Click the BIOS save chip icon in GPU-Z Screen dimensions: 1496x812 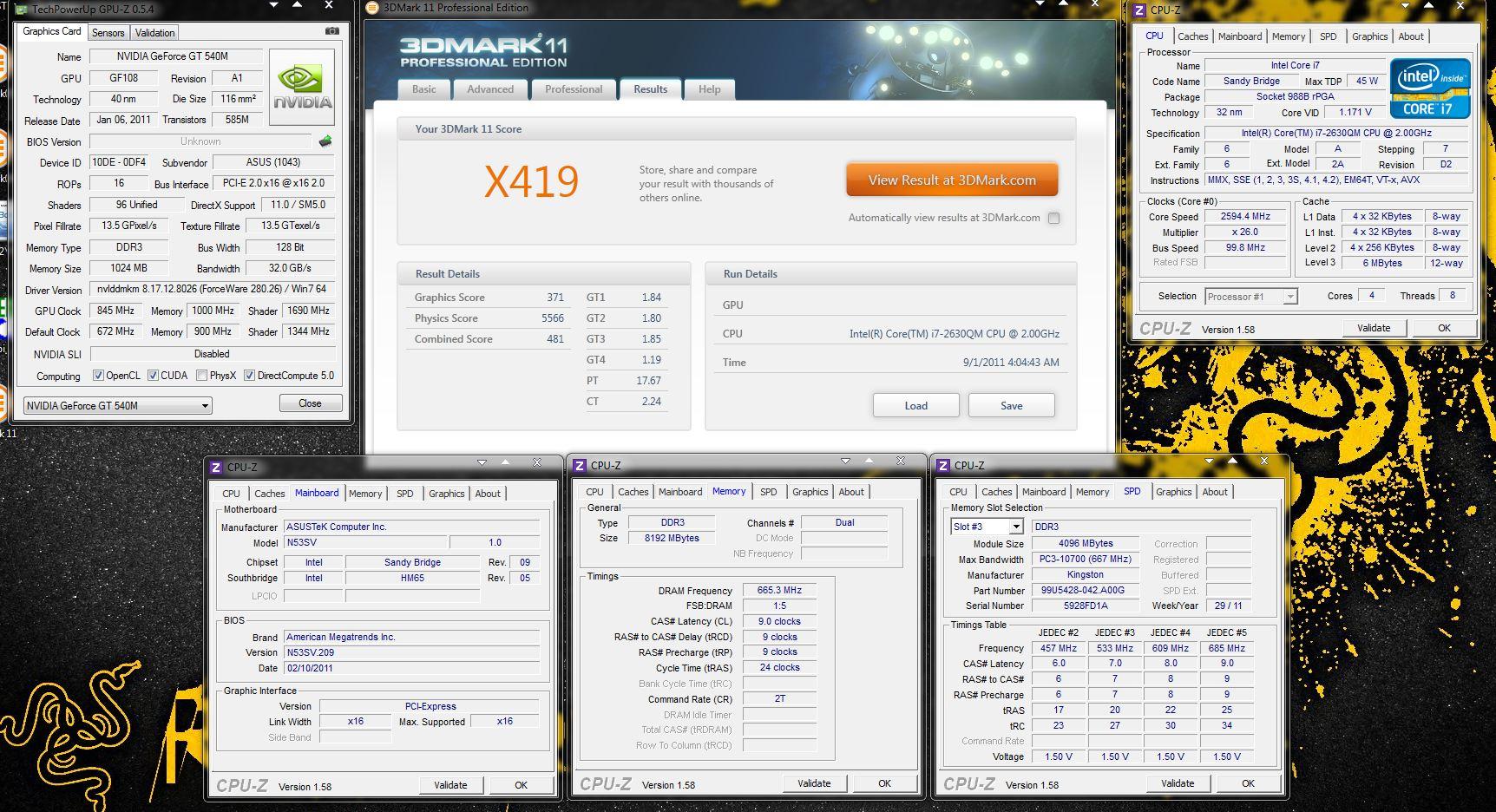(x=325, y=141)
